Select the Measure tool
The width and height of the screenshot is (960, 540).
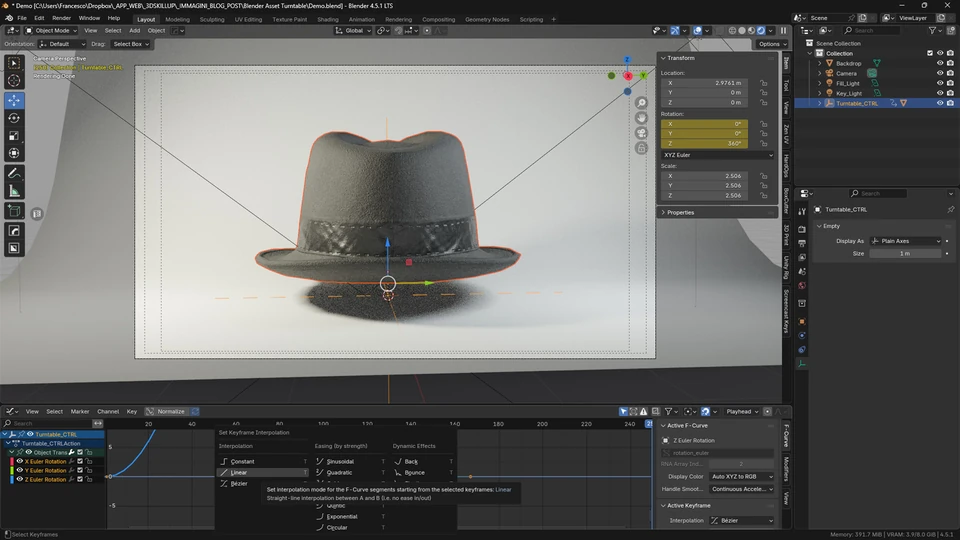[14, 192]
